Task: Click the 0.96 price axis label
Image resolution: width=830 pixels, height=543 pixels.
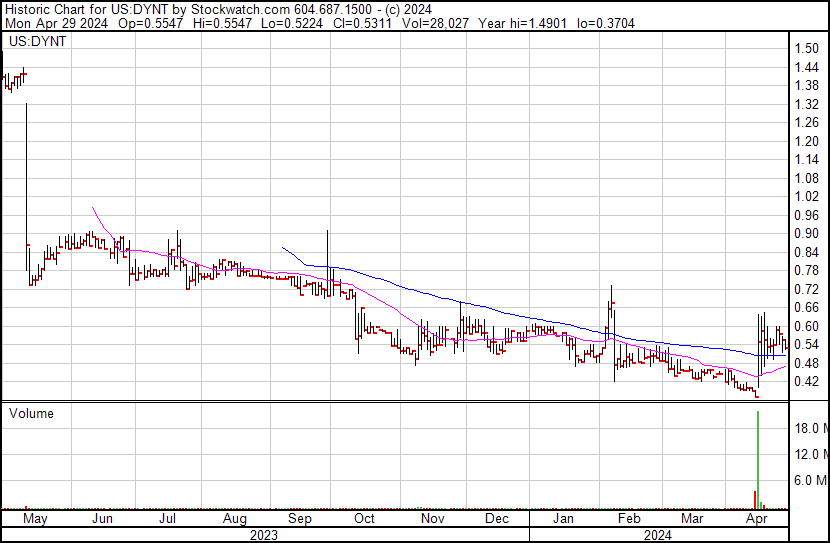Action: point(806,215)
